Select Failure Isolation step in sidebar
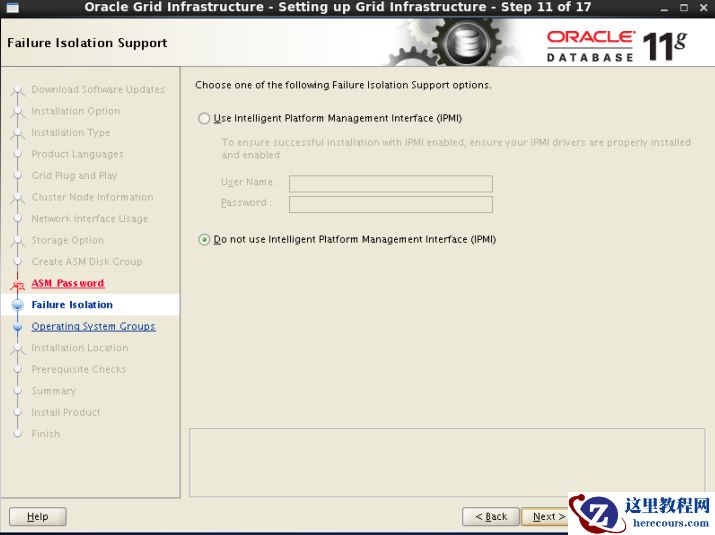 72,305
